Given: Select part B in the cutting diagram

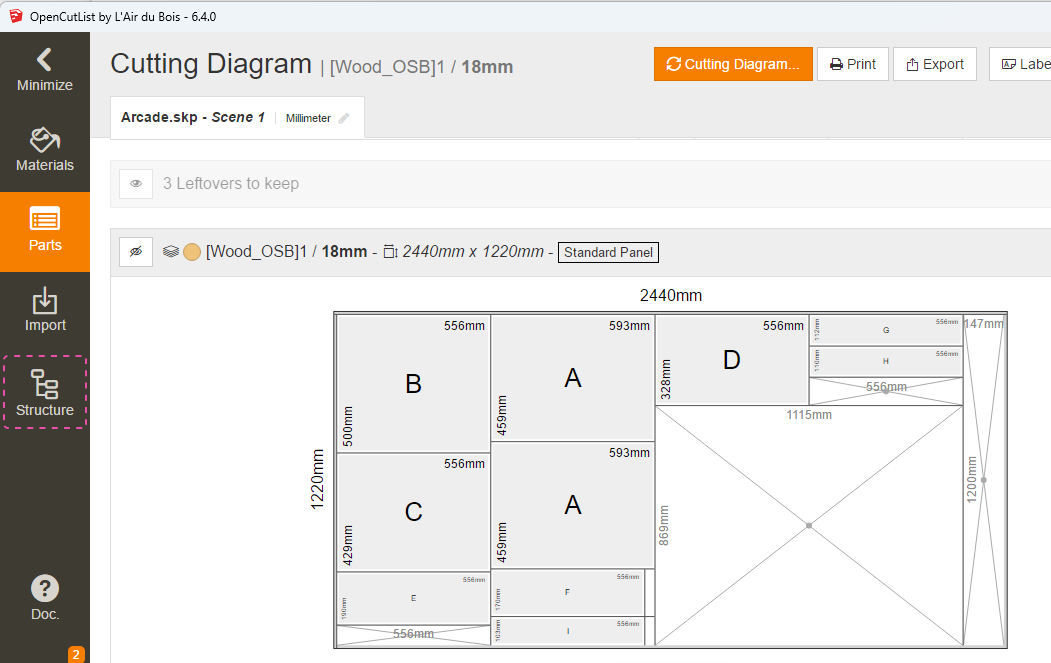Looking at the screenshot, I should click(413, 384).
